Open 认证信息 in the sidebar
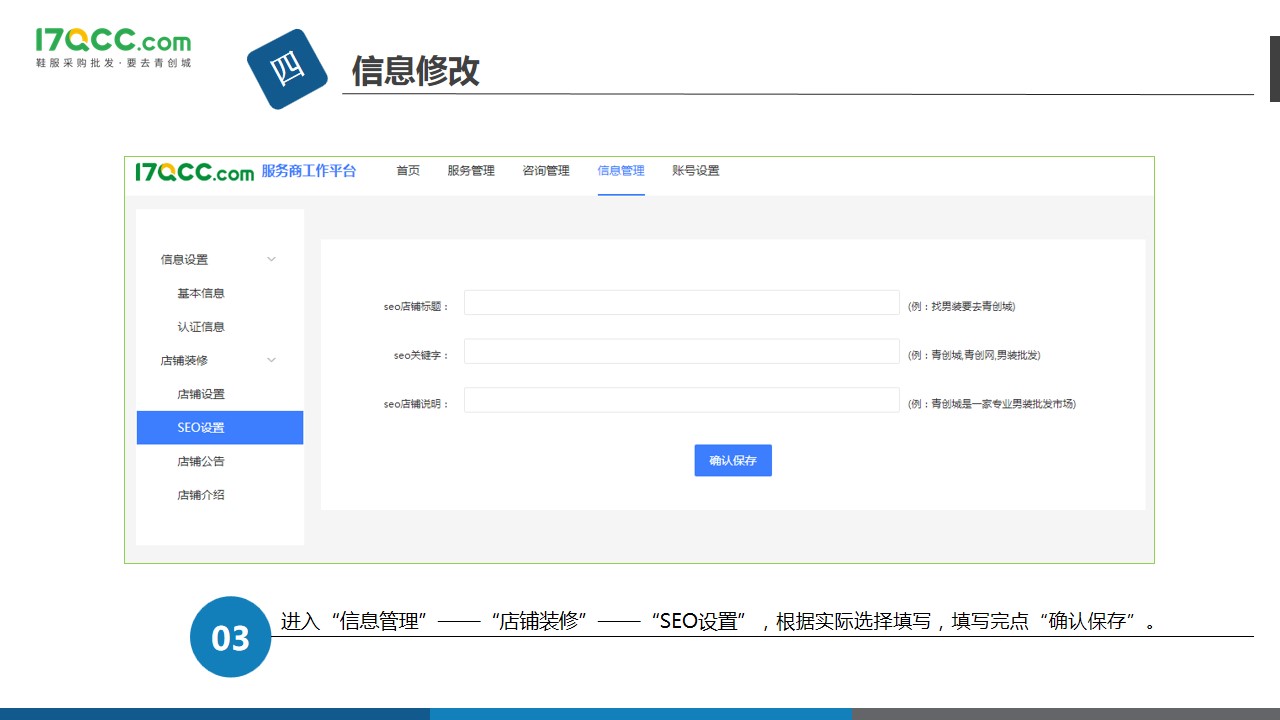This screenshot has height=720, width=1280. pyautogui.click(x=201, y=327)
